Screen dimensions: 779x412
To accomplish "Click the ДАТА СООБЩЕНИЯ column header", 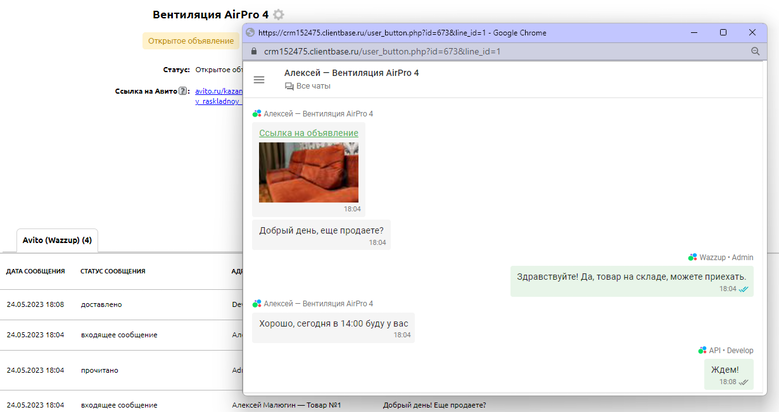I will [x=36, y=271].
